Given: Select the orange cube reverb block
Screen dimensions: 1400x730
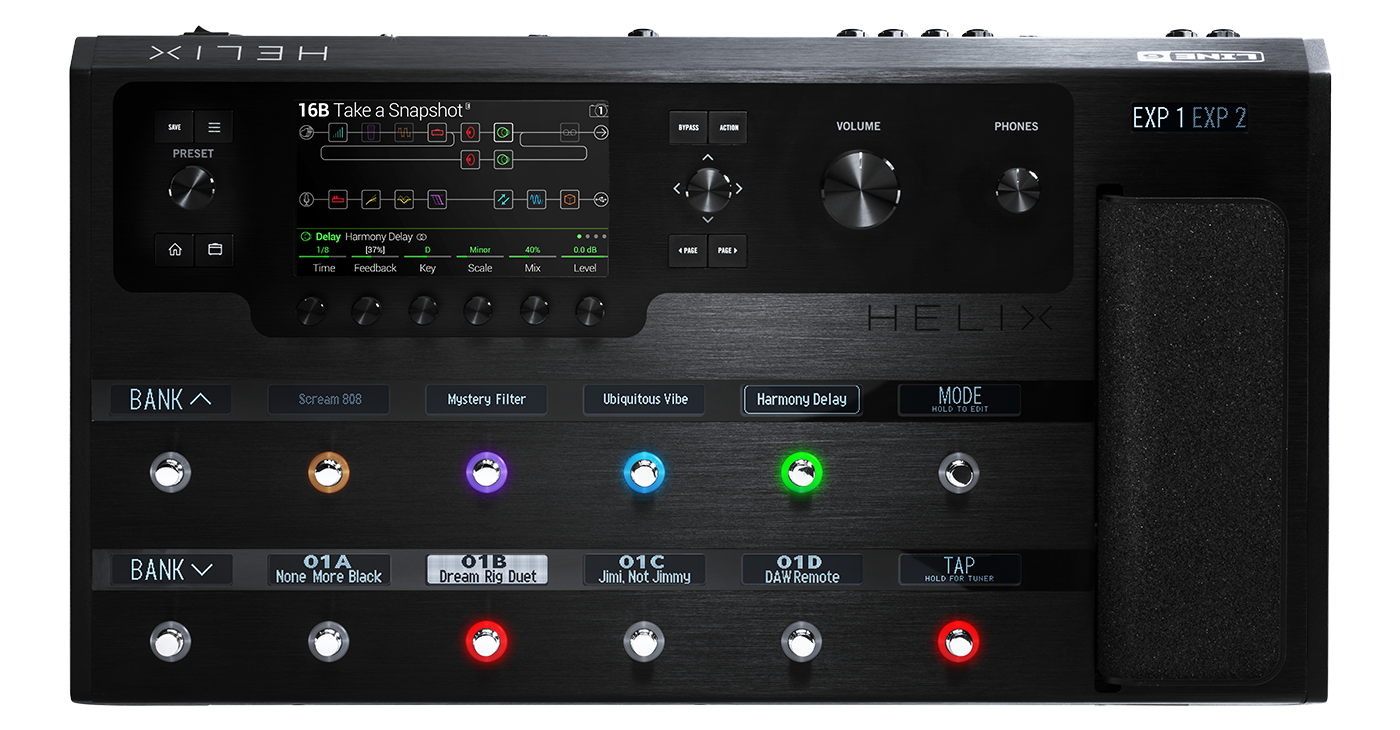Looking at the screenshot, I should (x=569, y=199).
